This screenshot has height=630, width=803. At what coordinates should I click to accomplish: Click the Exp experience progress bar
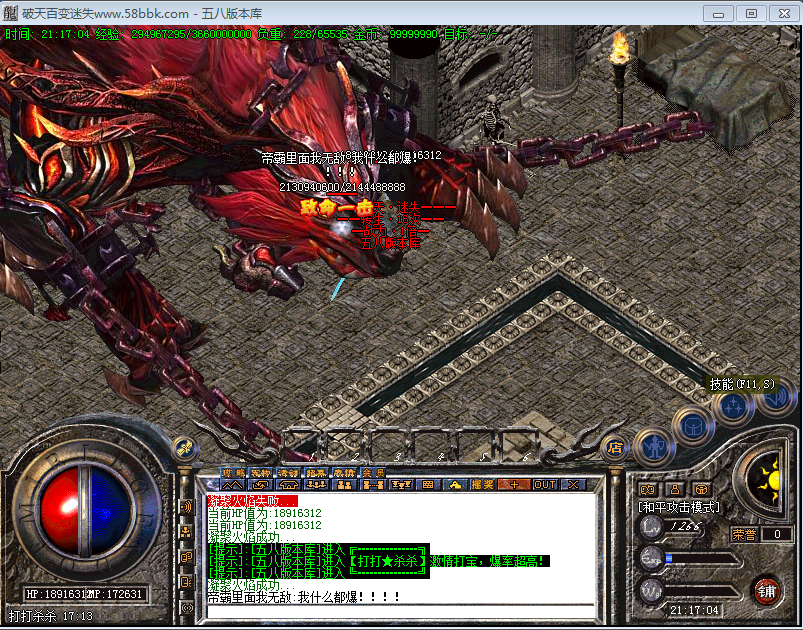[x=702, y=559]
